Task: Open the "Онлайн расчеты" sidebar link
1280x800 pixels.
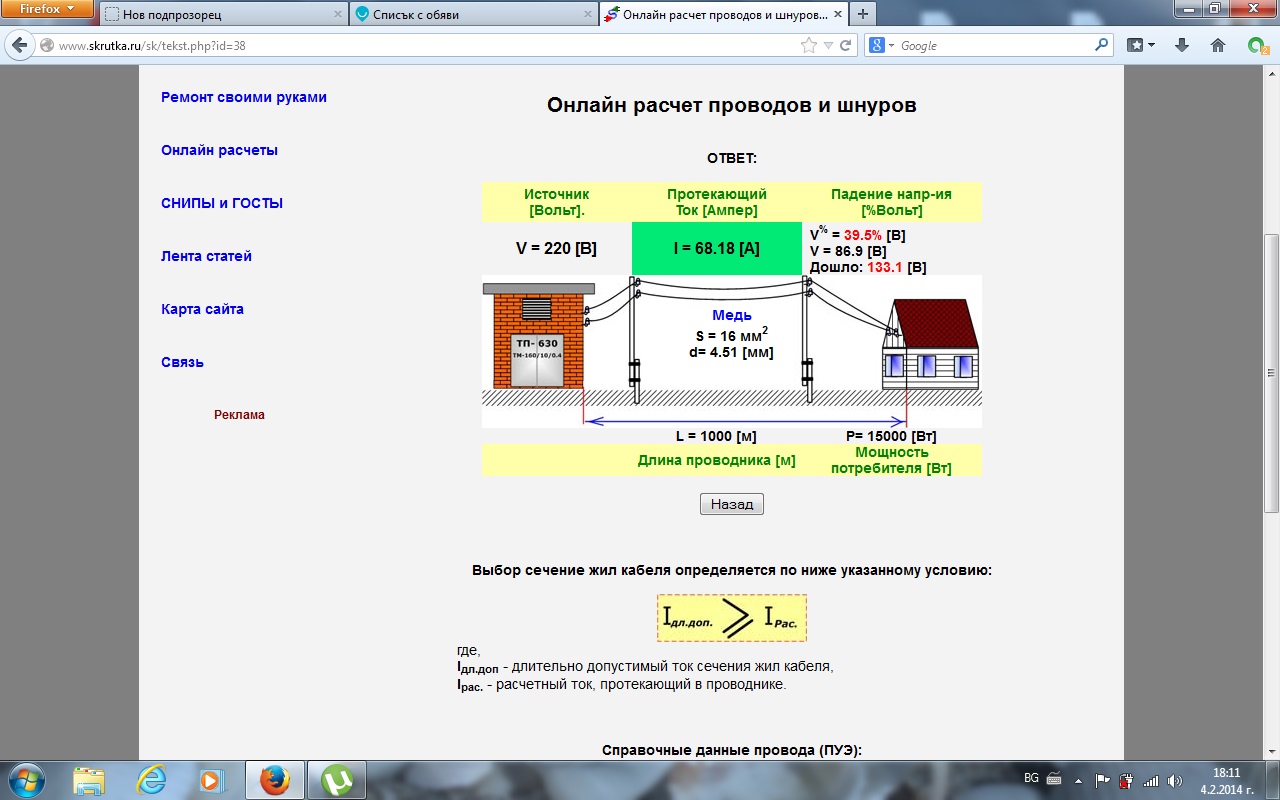Action: coord(219,150)
